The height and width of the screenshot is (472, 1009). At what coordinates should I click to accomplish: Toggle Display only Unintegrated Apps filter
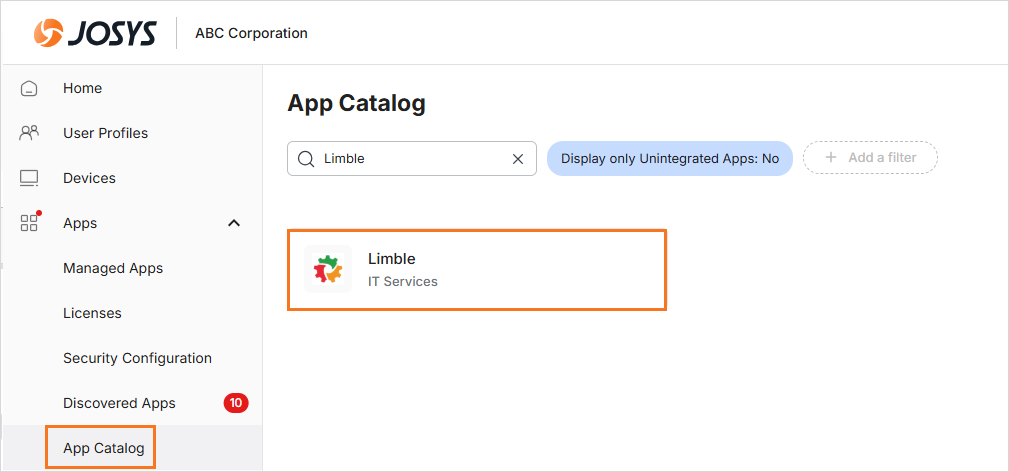[x=669, y=159]
